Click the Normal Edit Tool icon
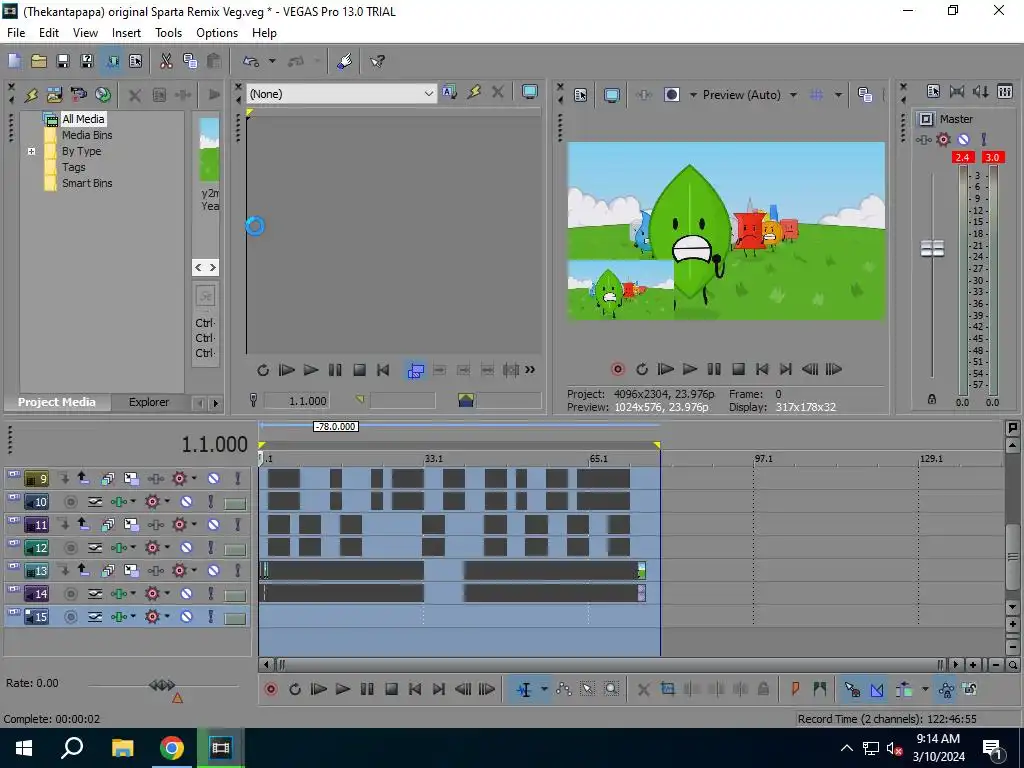The image size is (1024, 768). [524, 690]
